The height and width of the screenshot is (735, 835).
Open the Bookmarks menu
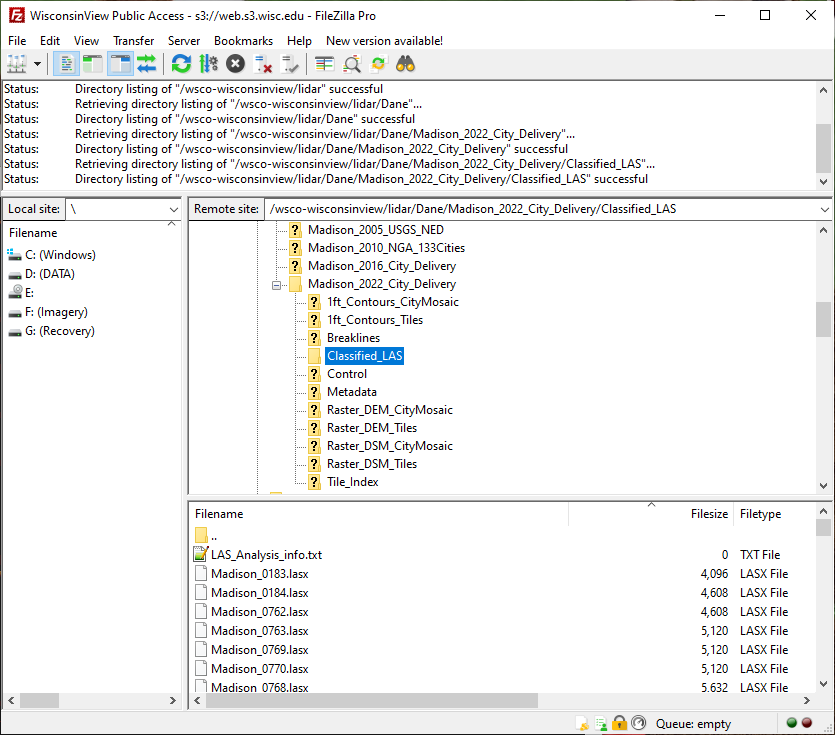[x=243, y=40]
